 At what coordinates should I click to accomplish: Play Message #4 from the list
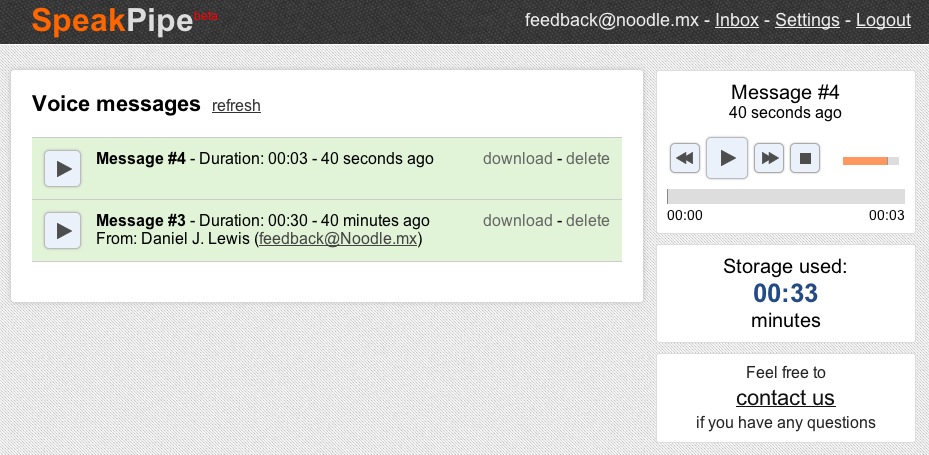[x=63, y=169]
